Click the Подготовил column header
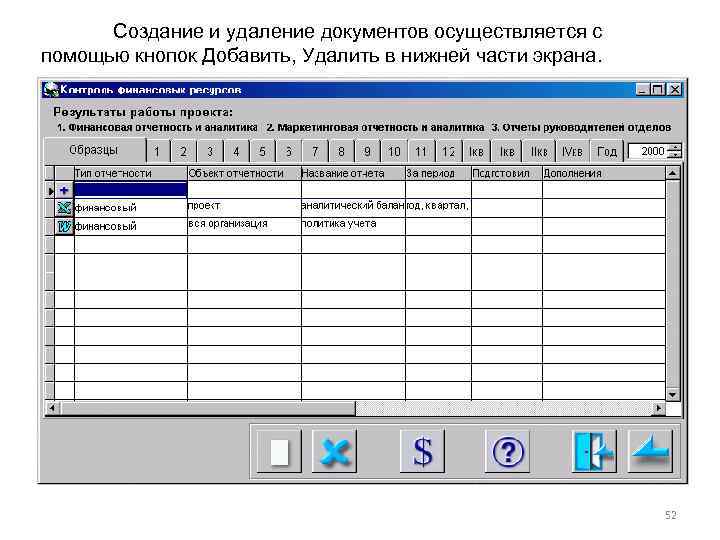This screenshot has width=720, height=540. point(507,174)
